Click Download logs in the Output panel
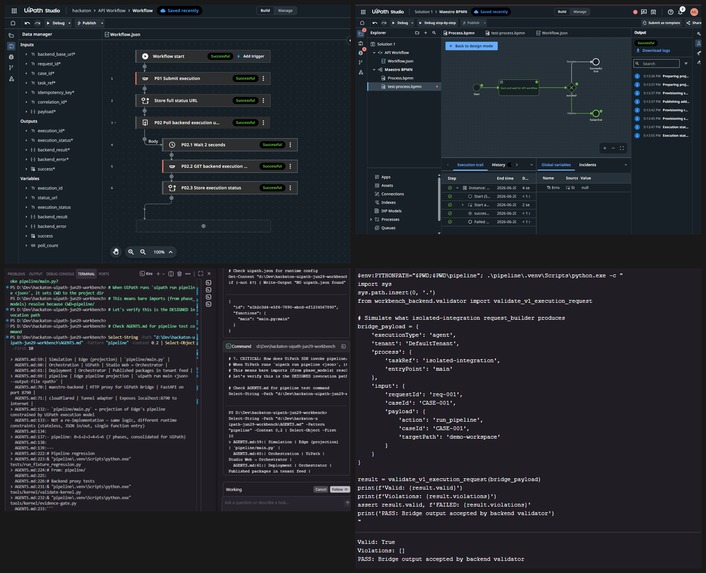 point(653,50)
